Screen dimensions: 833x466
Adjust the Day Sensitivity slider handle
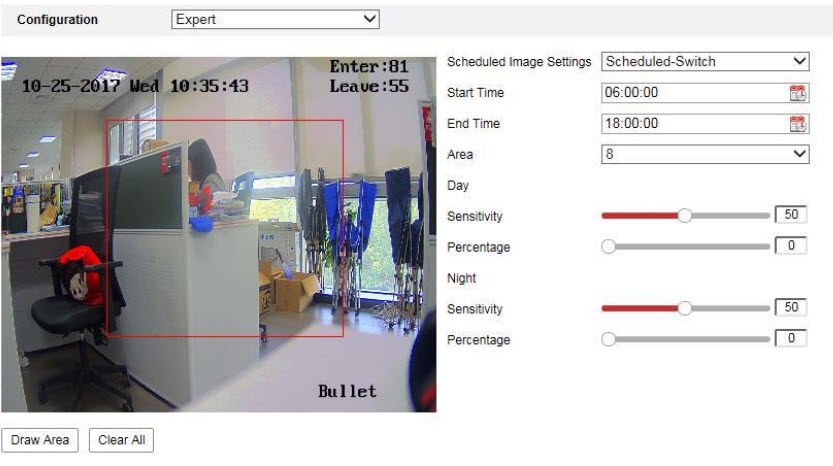point(685,216)
